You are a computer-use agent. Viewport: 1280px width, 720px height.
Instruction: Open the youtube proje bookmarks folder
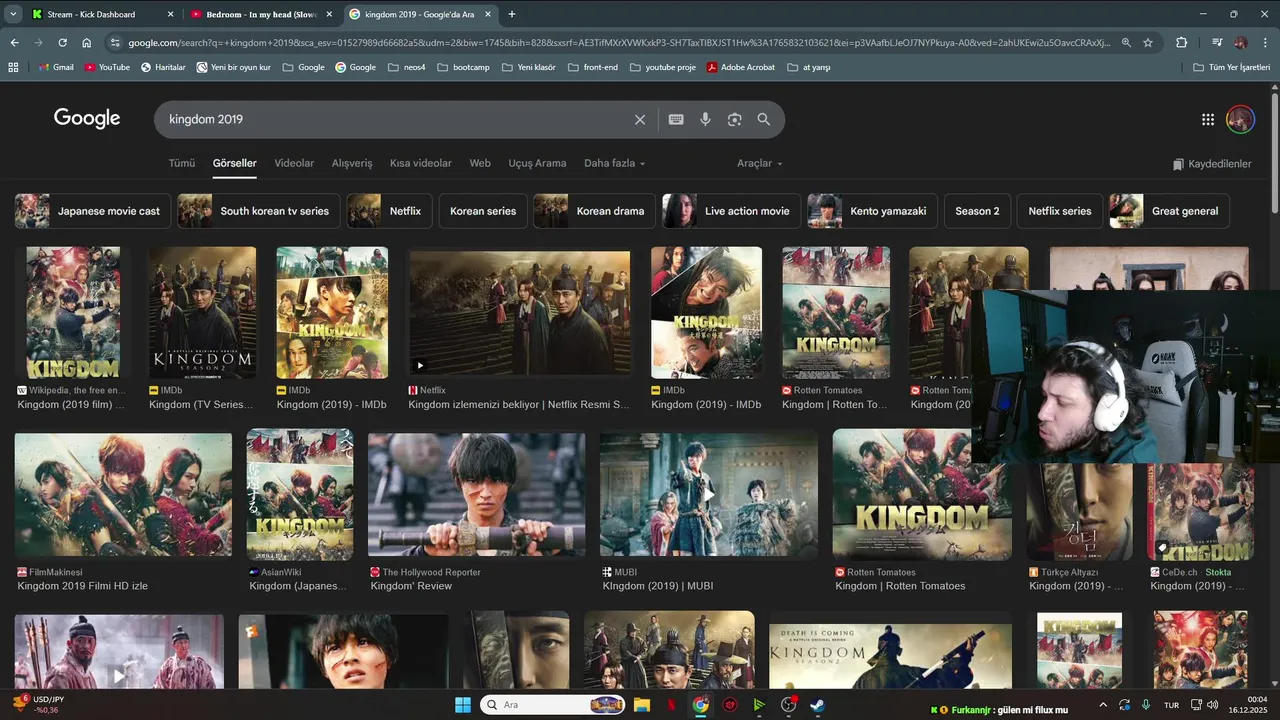662,67
